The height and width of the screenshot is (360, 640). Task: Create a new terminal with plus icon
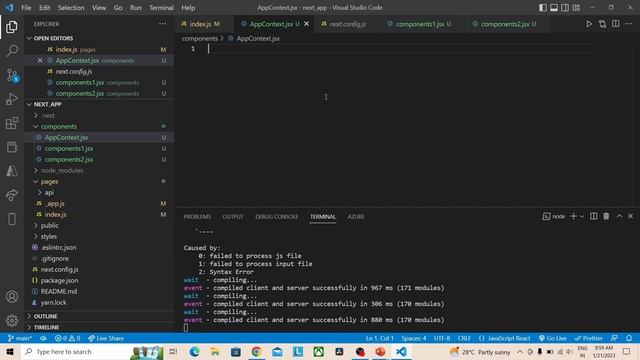[573, 216]
